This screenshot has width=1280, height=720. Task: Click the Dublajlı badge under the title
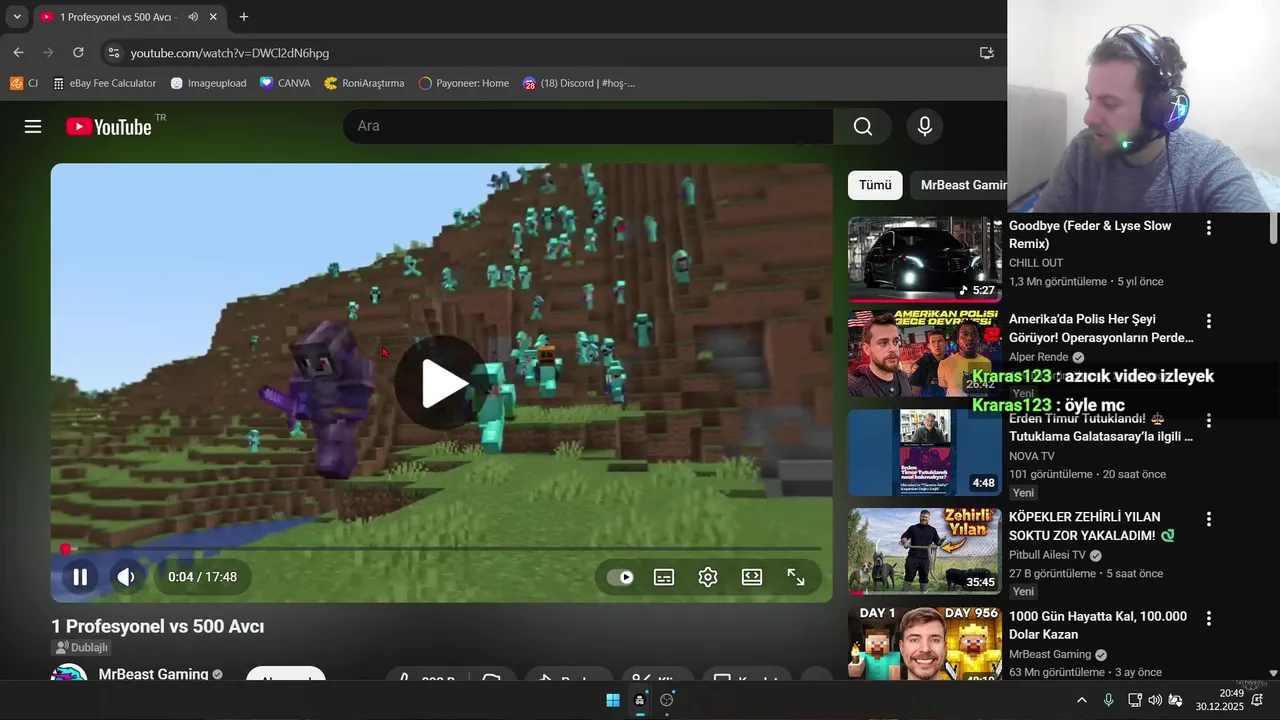[x=81, y=648]
